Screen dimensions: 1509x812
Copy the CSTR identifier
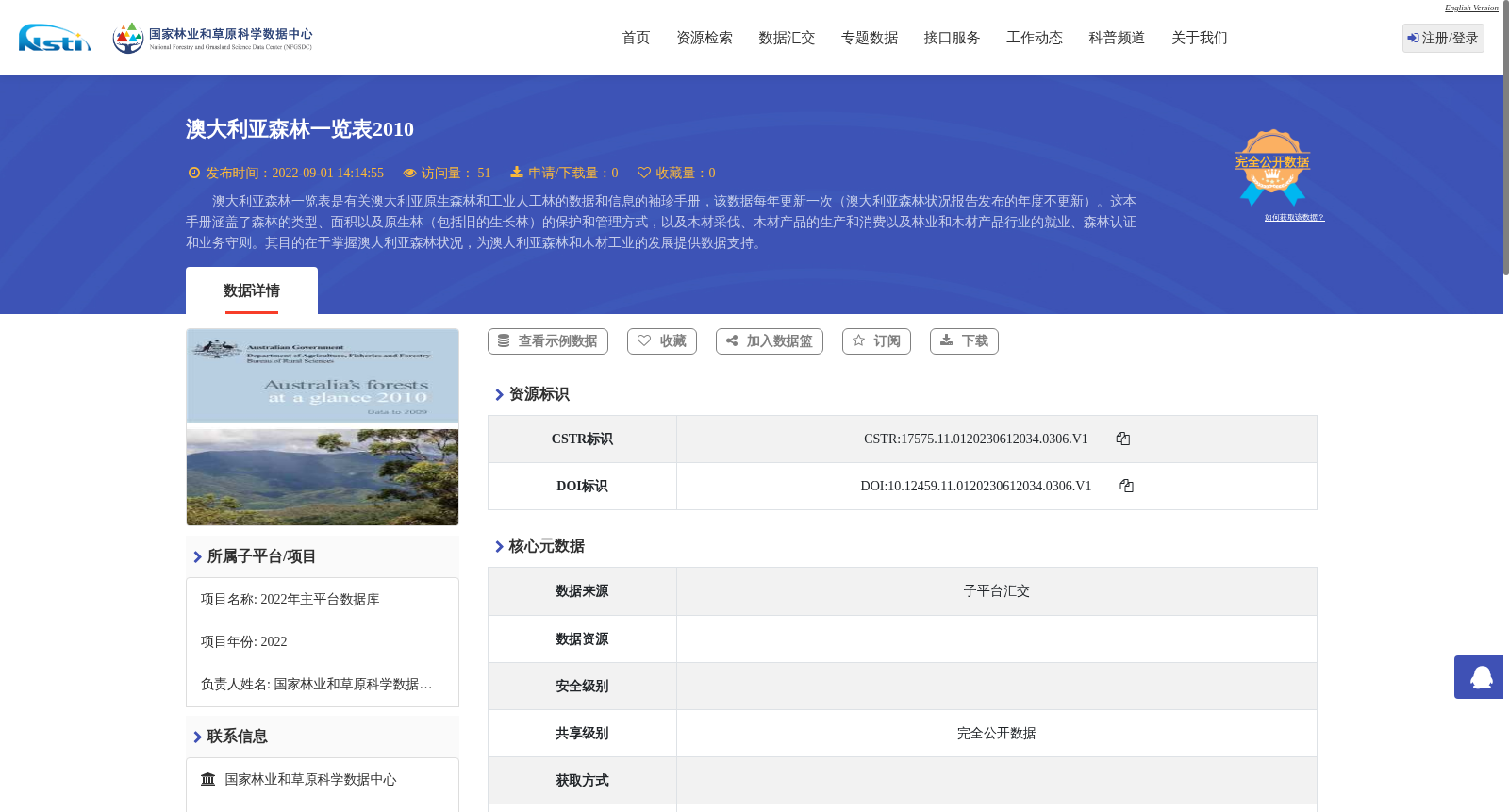pos(1122,439)
